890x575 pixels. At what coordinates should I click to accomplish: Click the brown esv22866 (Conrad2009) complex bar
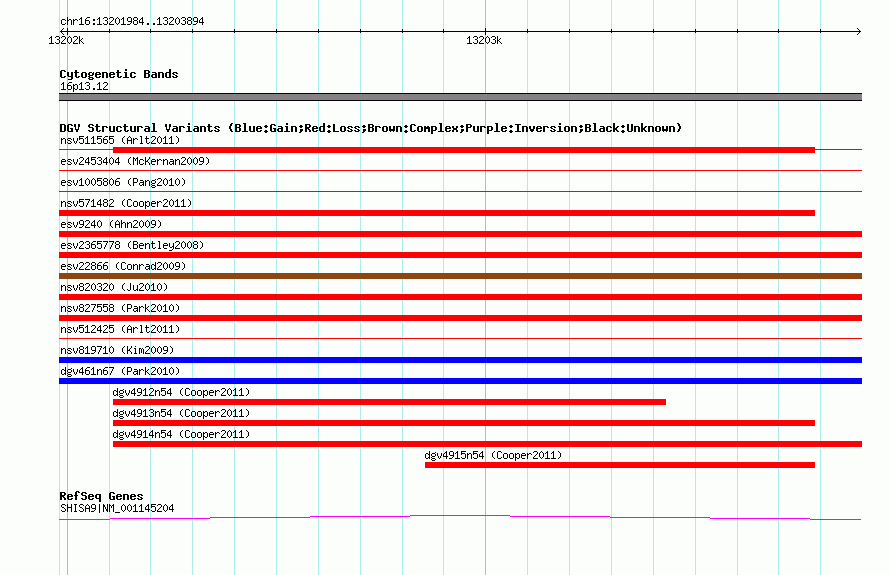(460, 276)
